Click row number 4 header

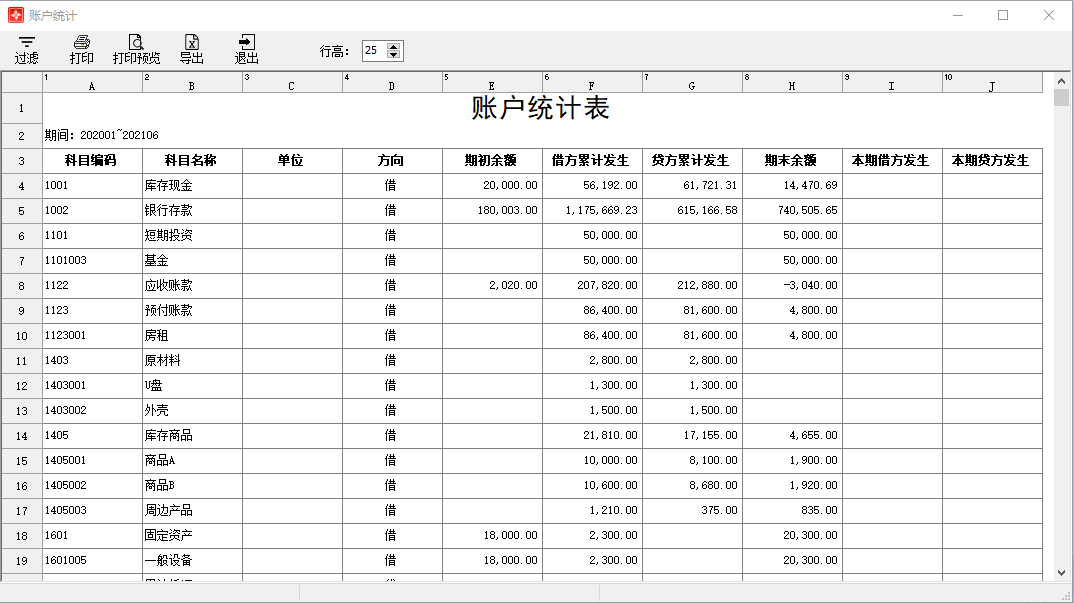click(x=20, y=185)
